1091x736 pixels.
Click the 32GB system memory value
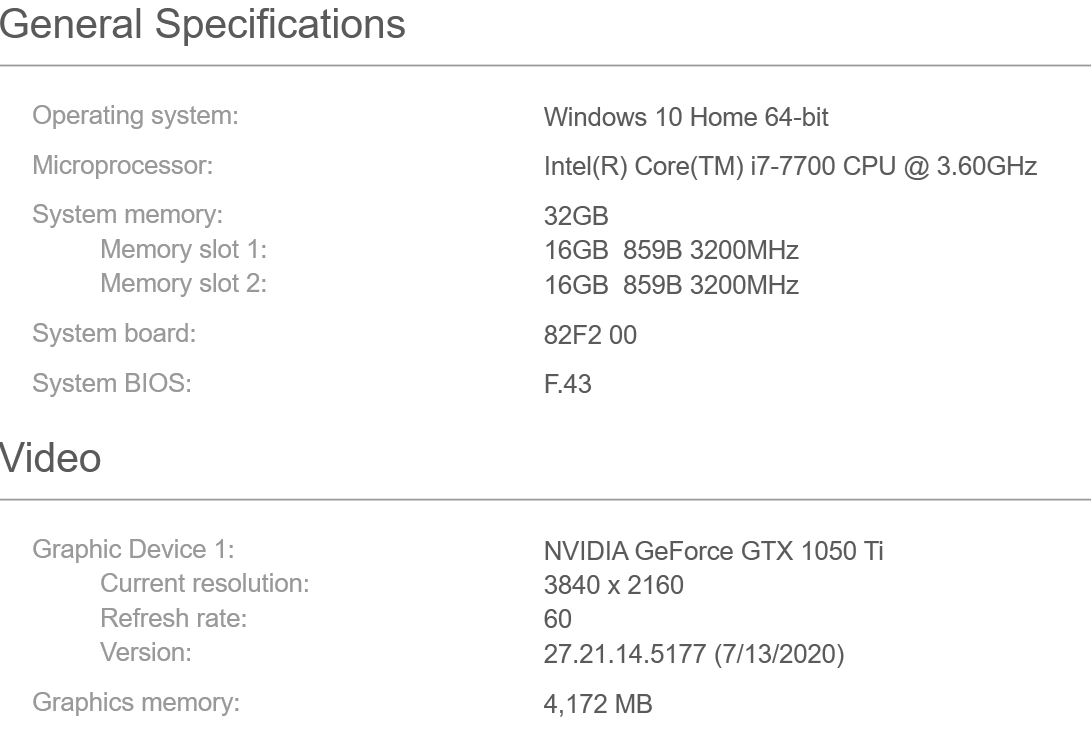click(576, 216)
